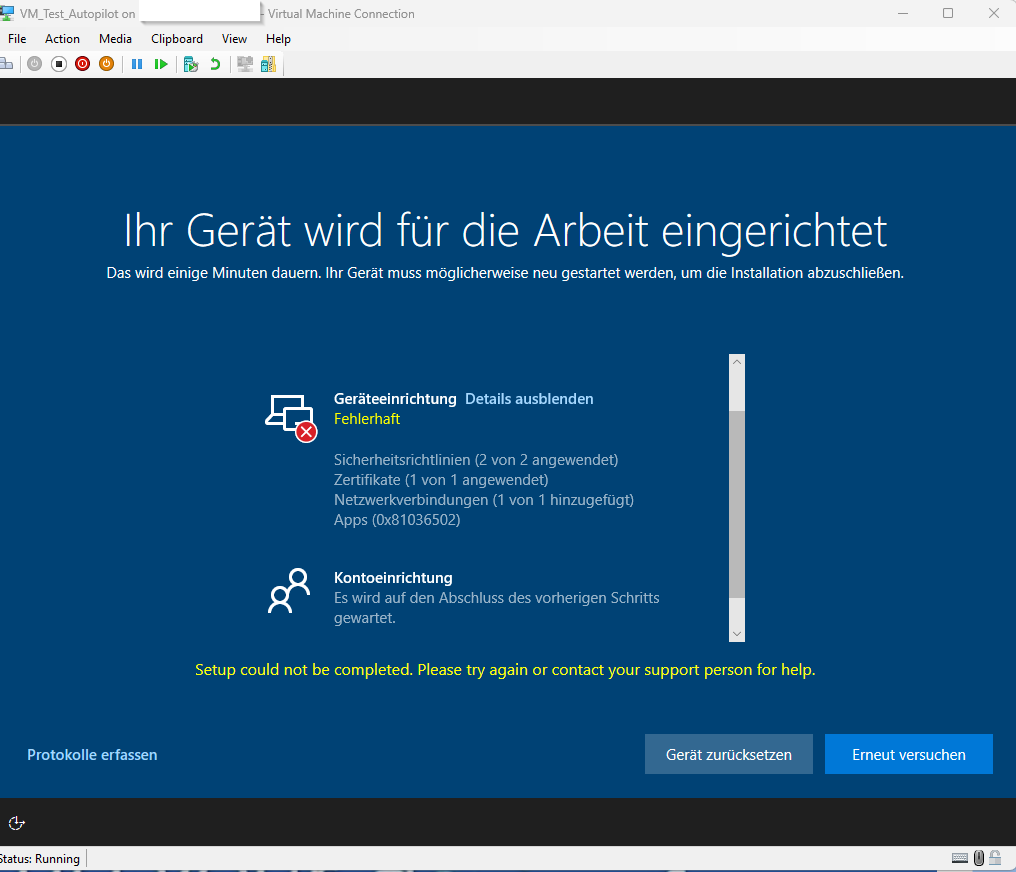Click the scrollbar down arrow in the status list
The image size is (1016, 872).
pyautogui.click(x=737, y=633)
